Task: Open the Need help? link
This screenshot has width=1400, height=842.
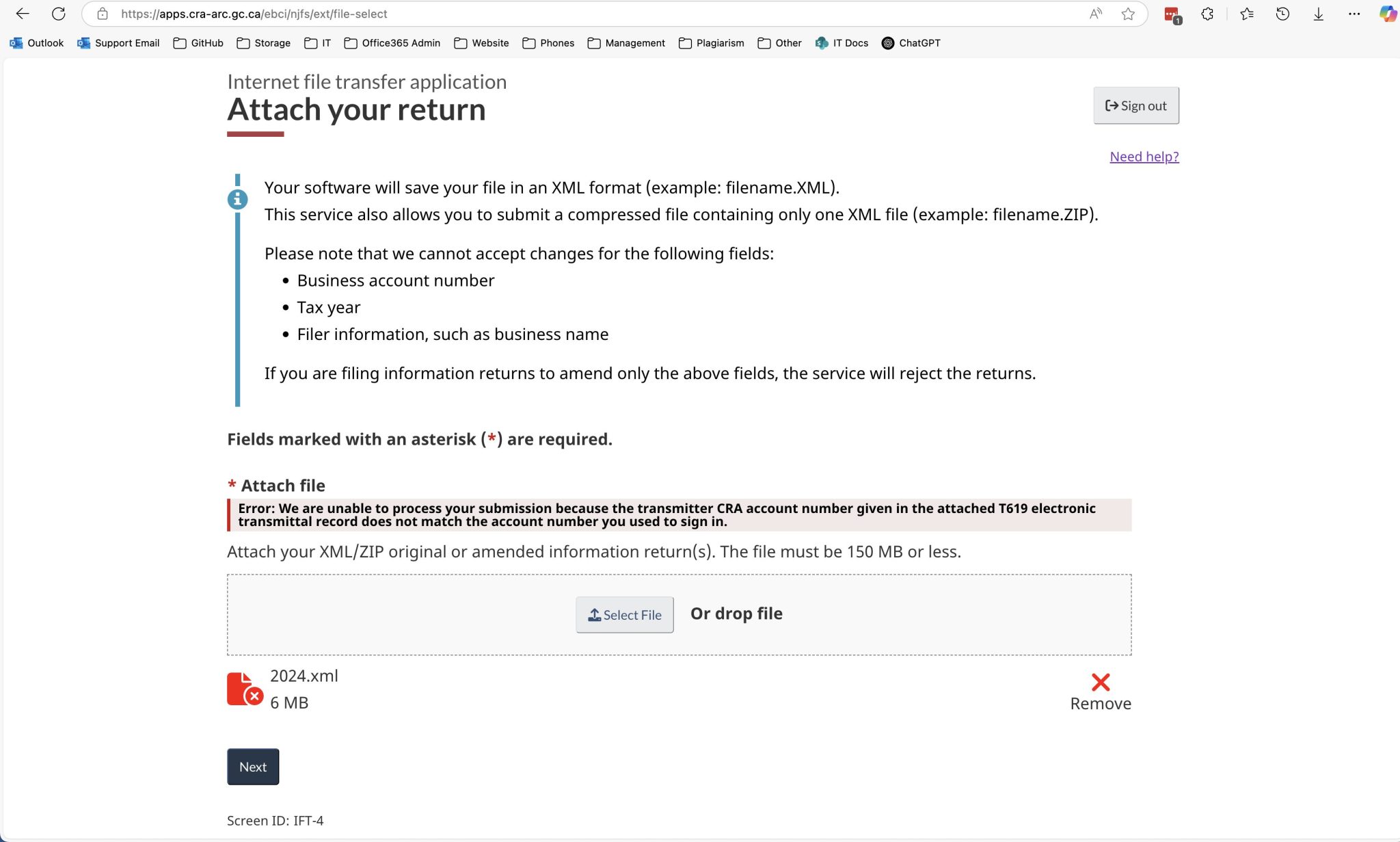Action: click(1144, 157)
